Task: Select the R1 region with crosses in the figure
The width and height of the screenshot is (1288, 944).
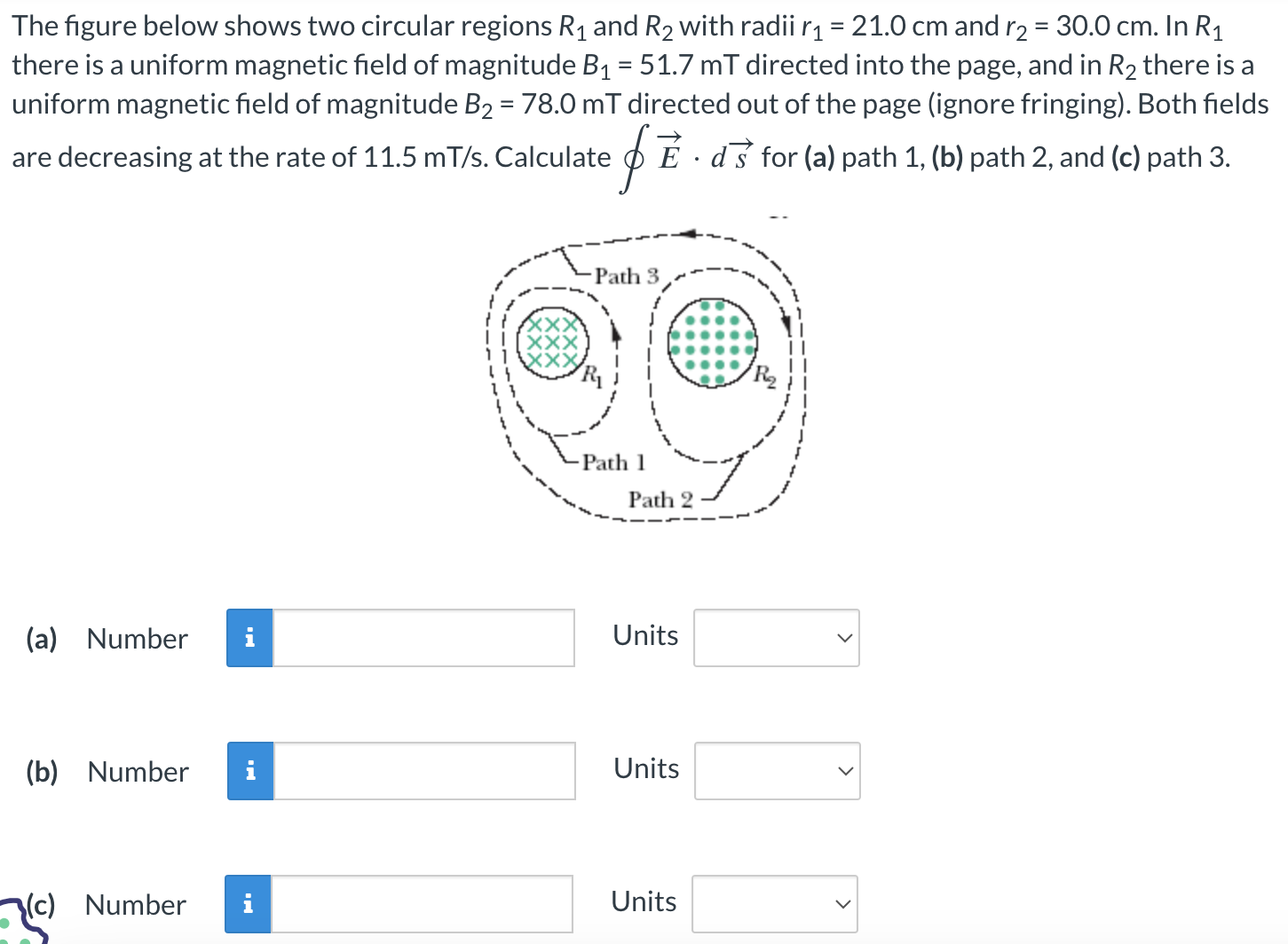Action: [x=553, y=342]
